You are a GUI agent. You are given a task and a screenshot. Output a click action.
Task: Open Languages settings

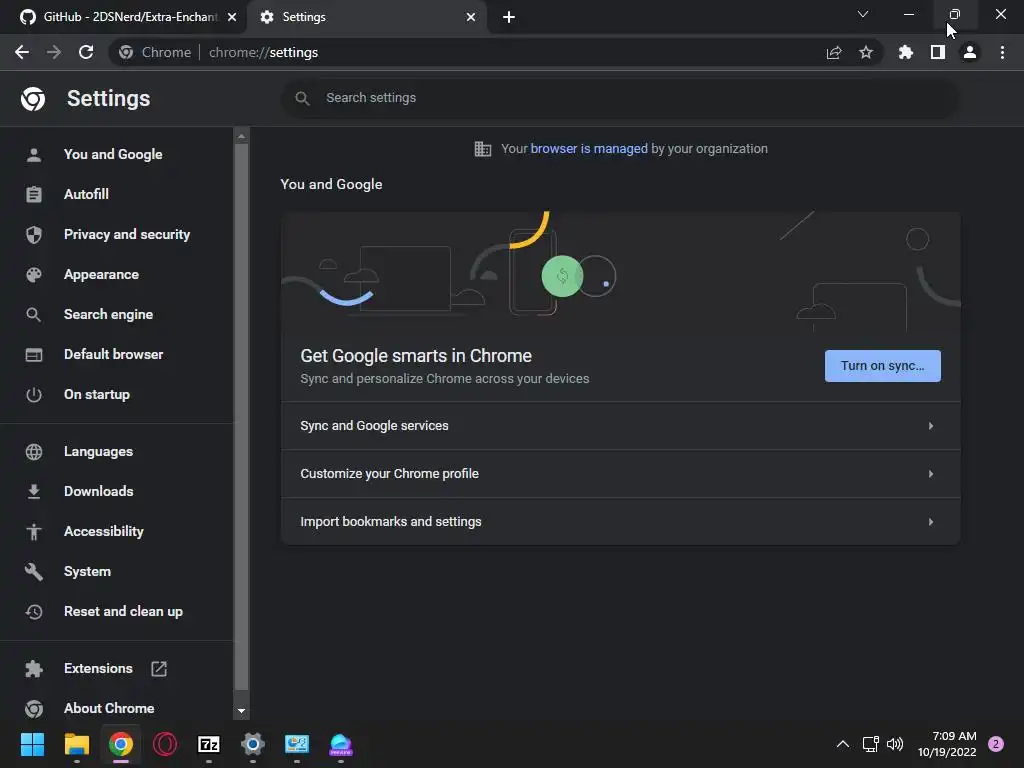coord(98,451)
